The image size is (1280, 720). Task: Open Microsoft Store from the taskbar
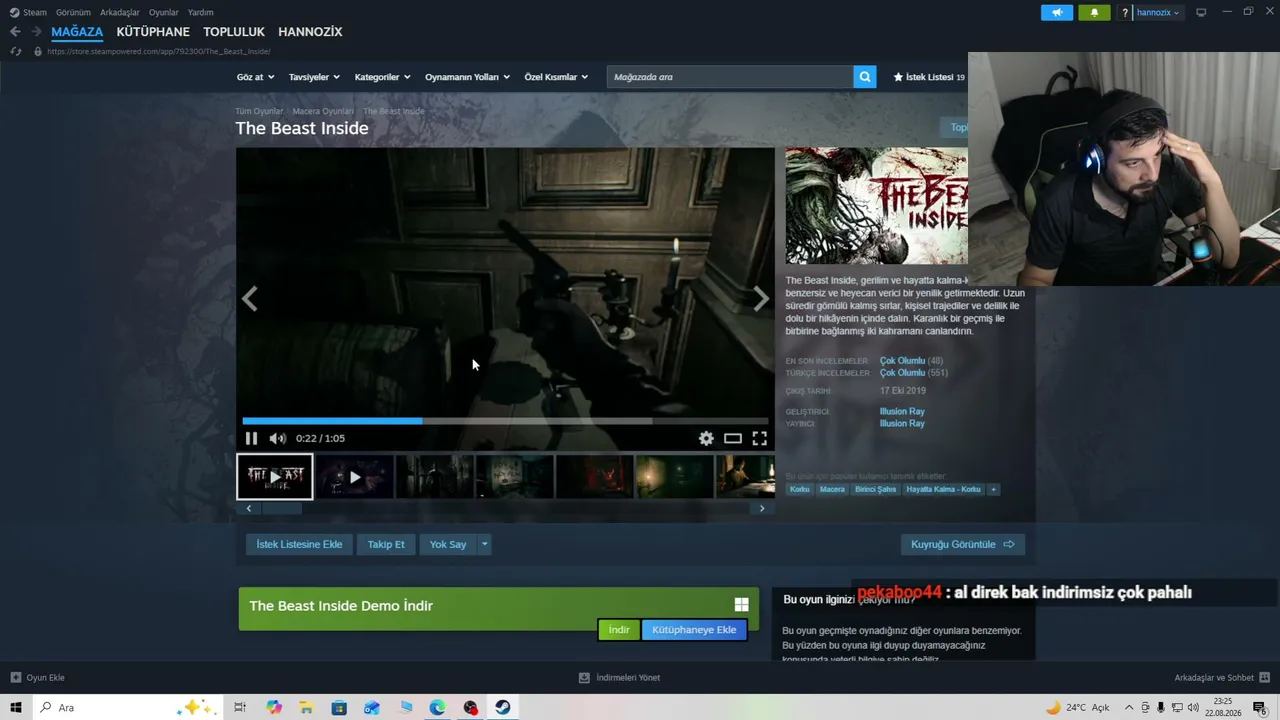(x=339, y=708)
